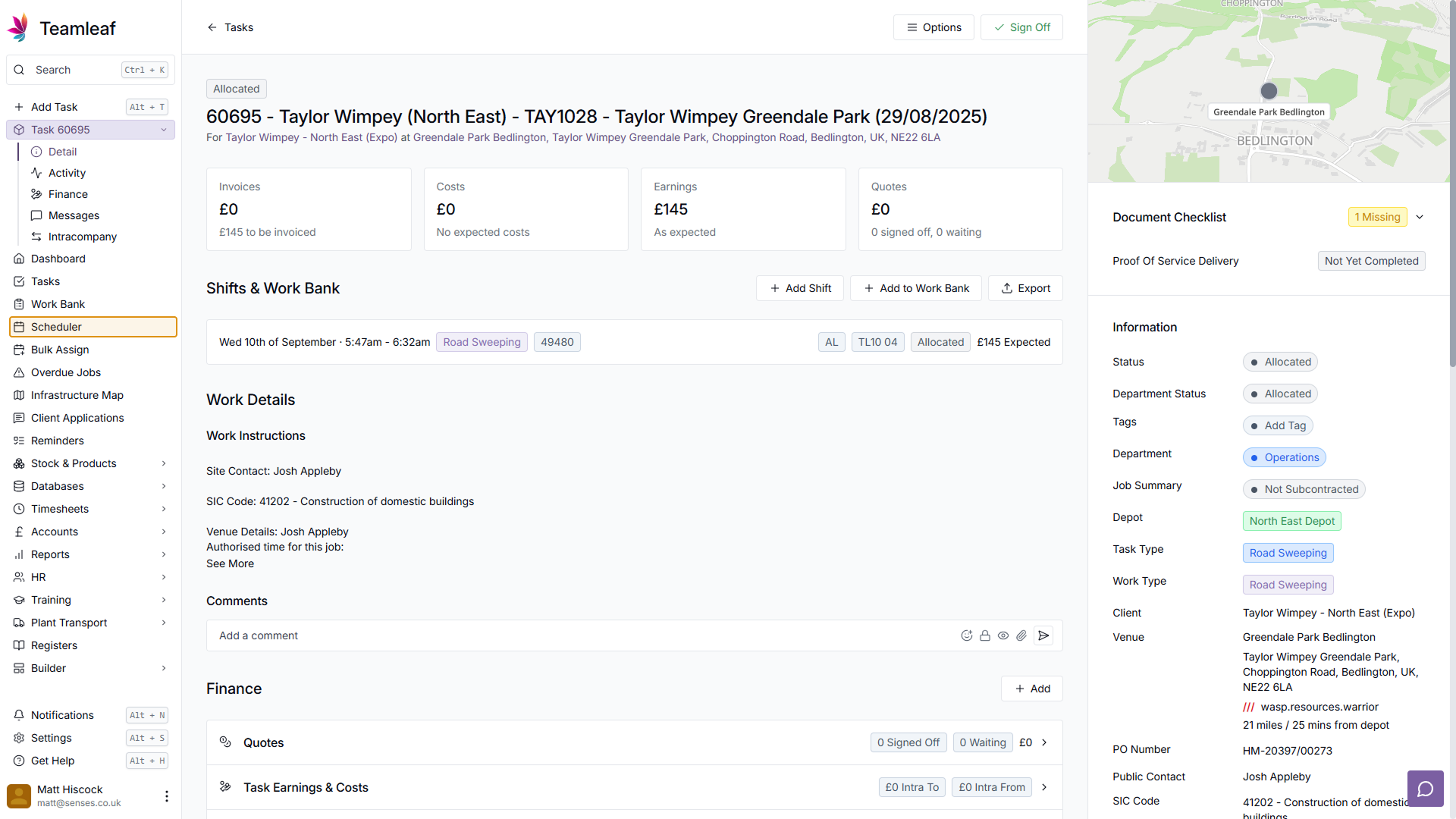
Task: Select Intracompany under Task 60695
Action: [99, 237]
